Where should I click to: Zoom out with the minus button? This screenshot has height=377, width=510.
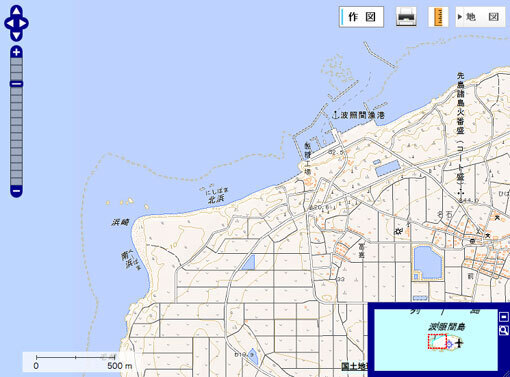pyautogui.click(x=16, y=191)
